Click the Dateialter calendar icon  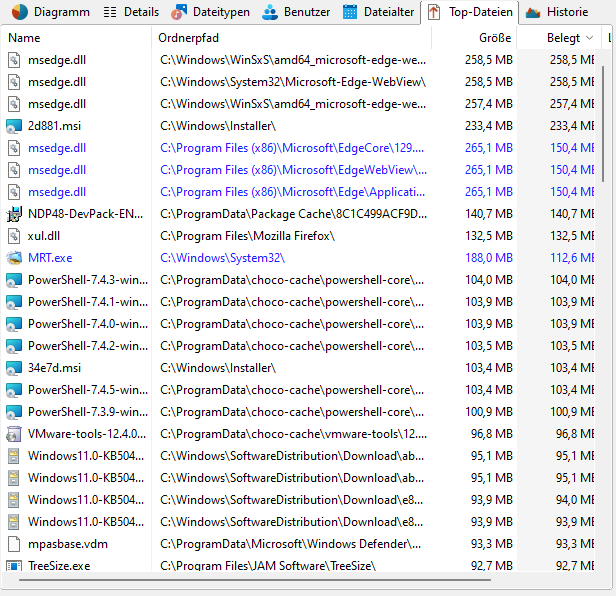[x=350, y=12]
